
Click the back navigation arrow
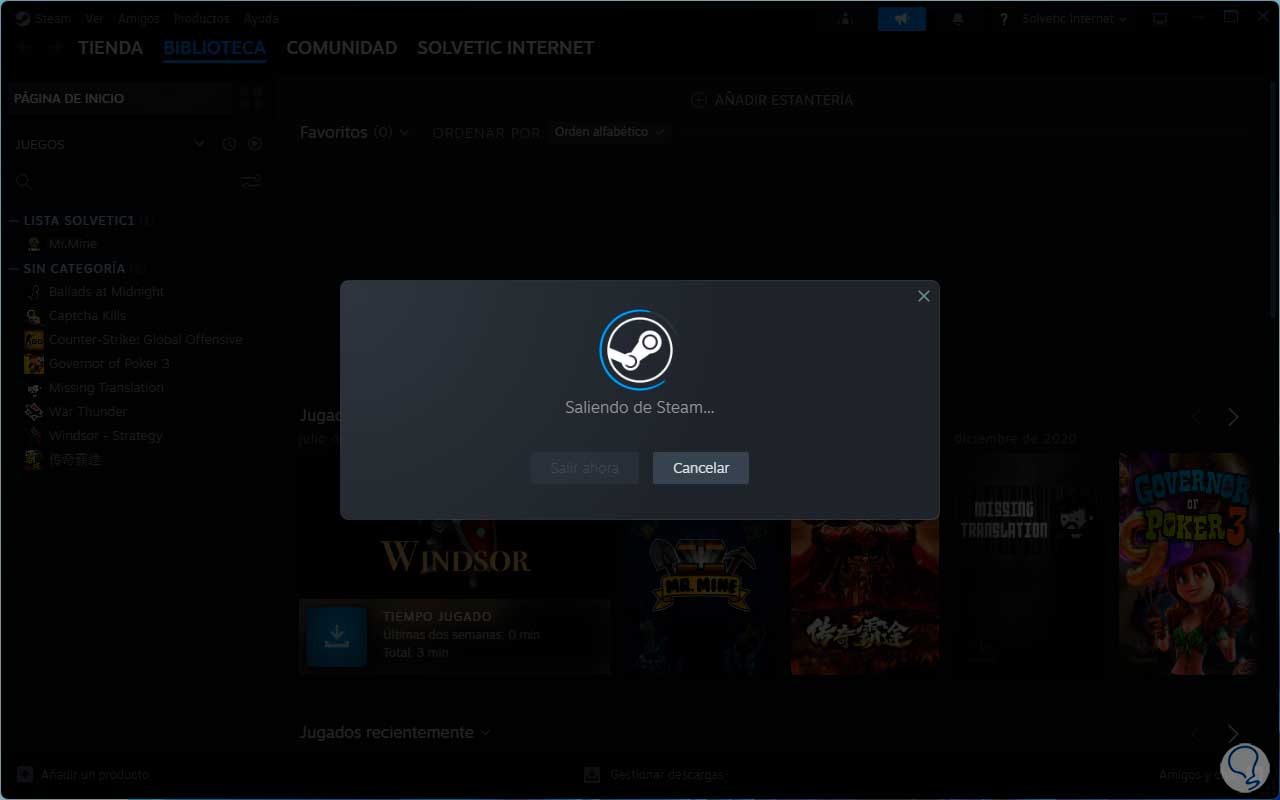[26, 48]
